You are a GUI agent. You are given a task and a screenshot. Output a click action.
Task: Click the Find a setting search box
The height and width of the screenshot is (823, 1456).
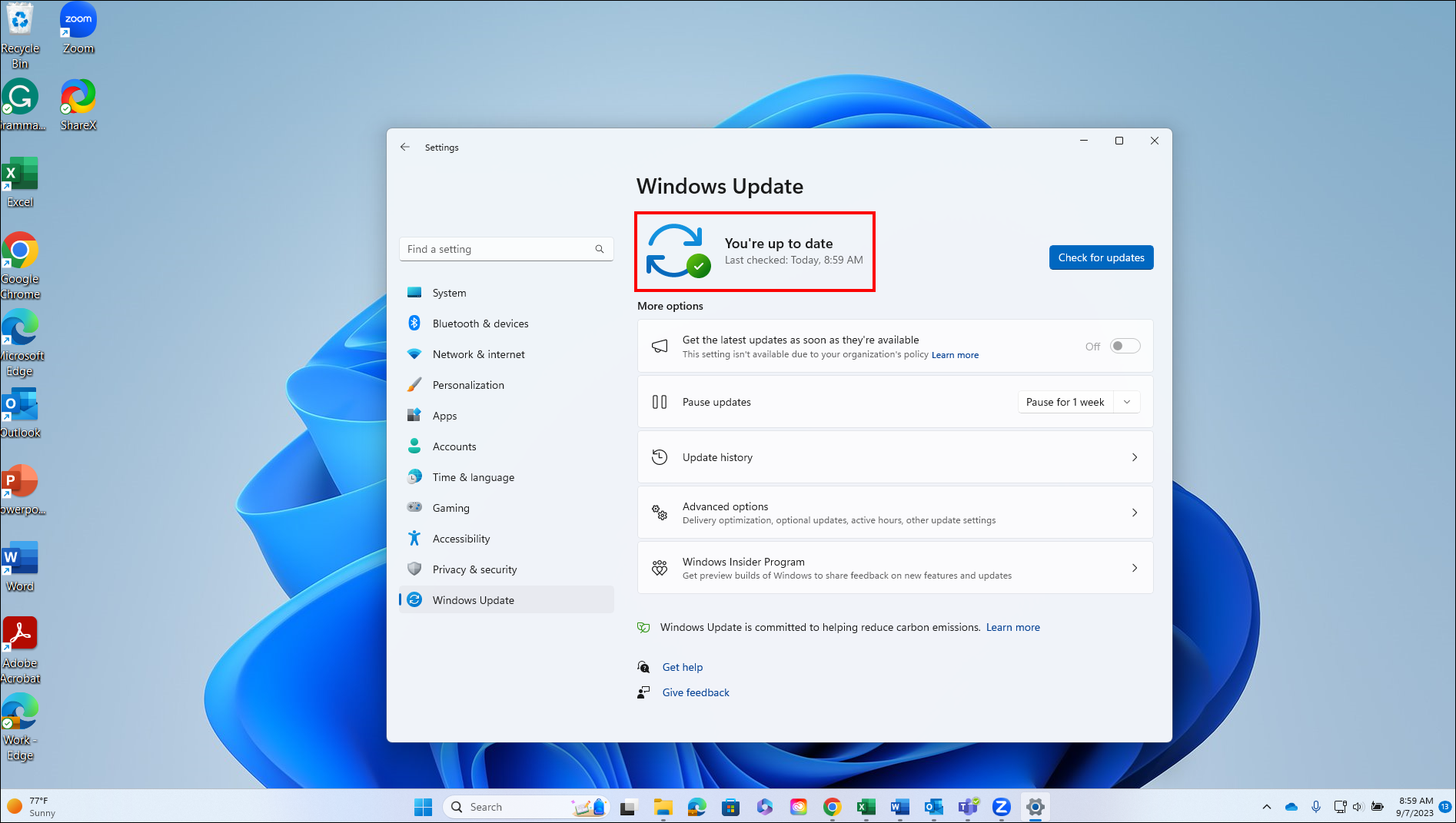[506, 248]
